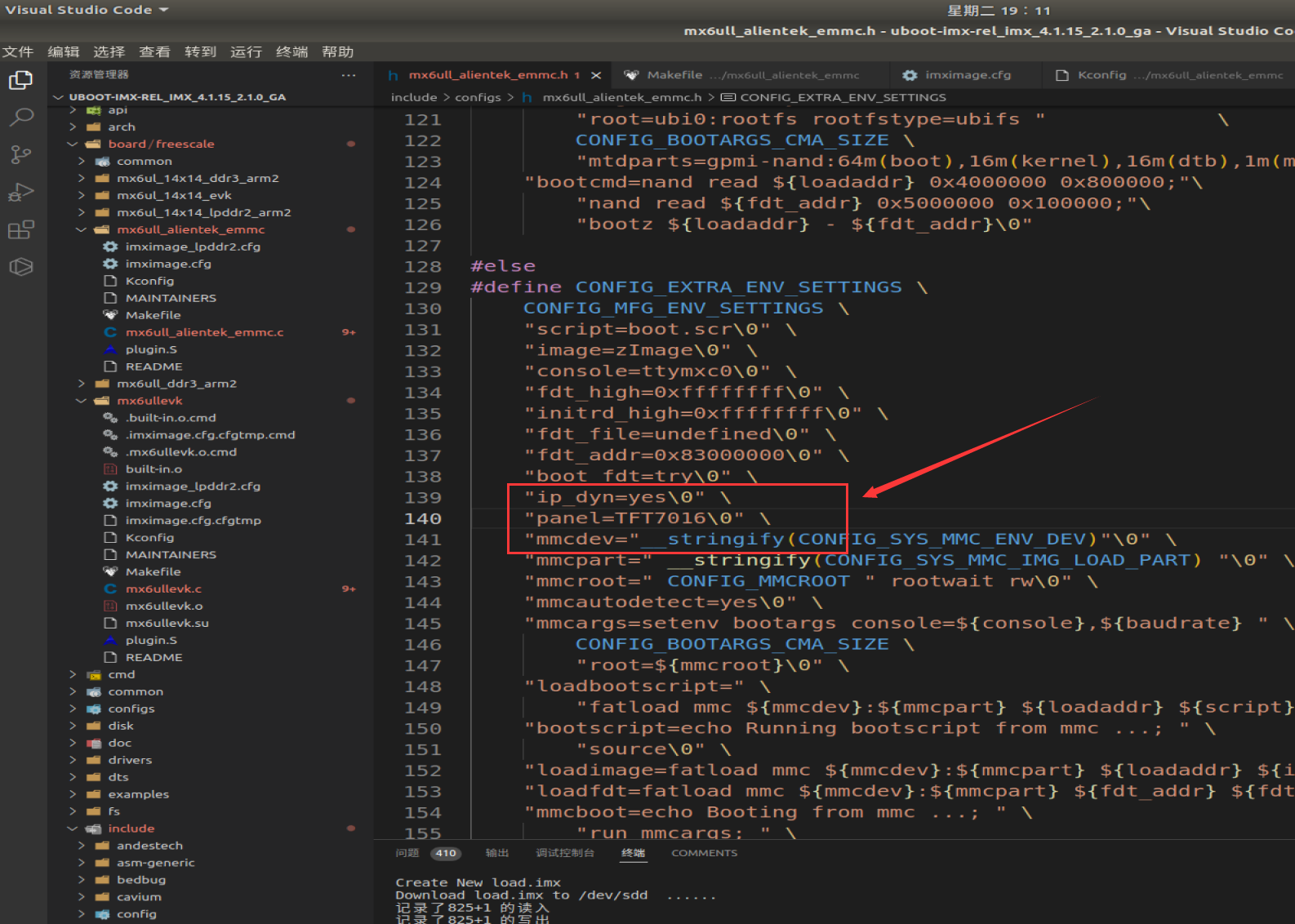The width and height of the screenshot is (1295, 924).
Task: Open explorer panel more actions ellipsis
Action: pyautogui.click(x=349, y=75)
